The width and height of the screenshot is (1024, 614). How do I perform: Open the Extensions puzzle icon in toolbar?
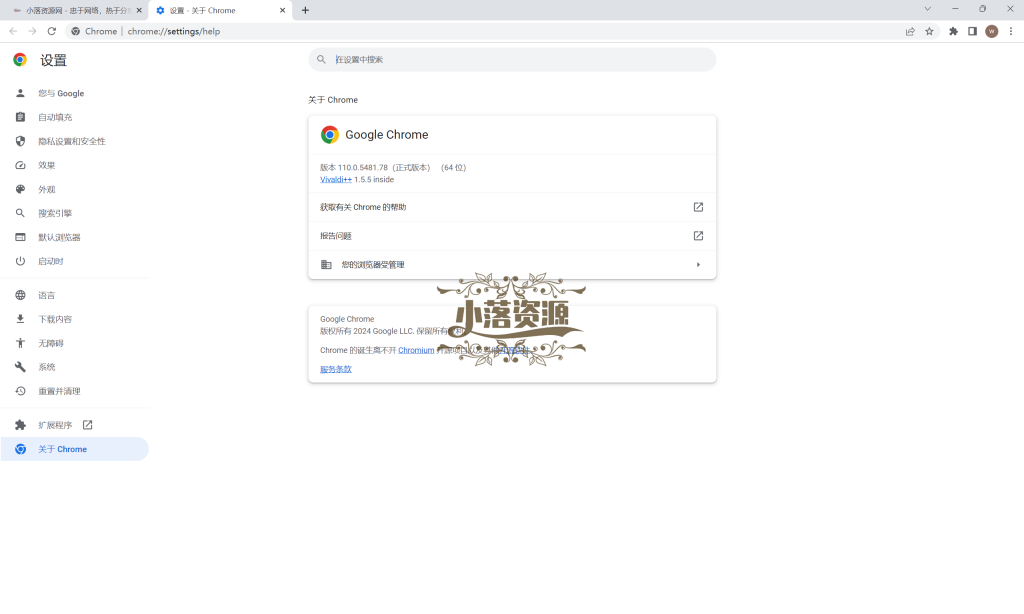[x=953, y=31]
